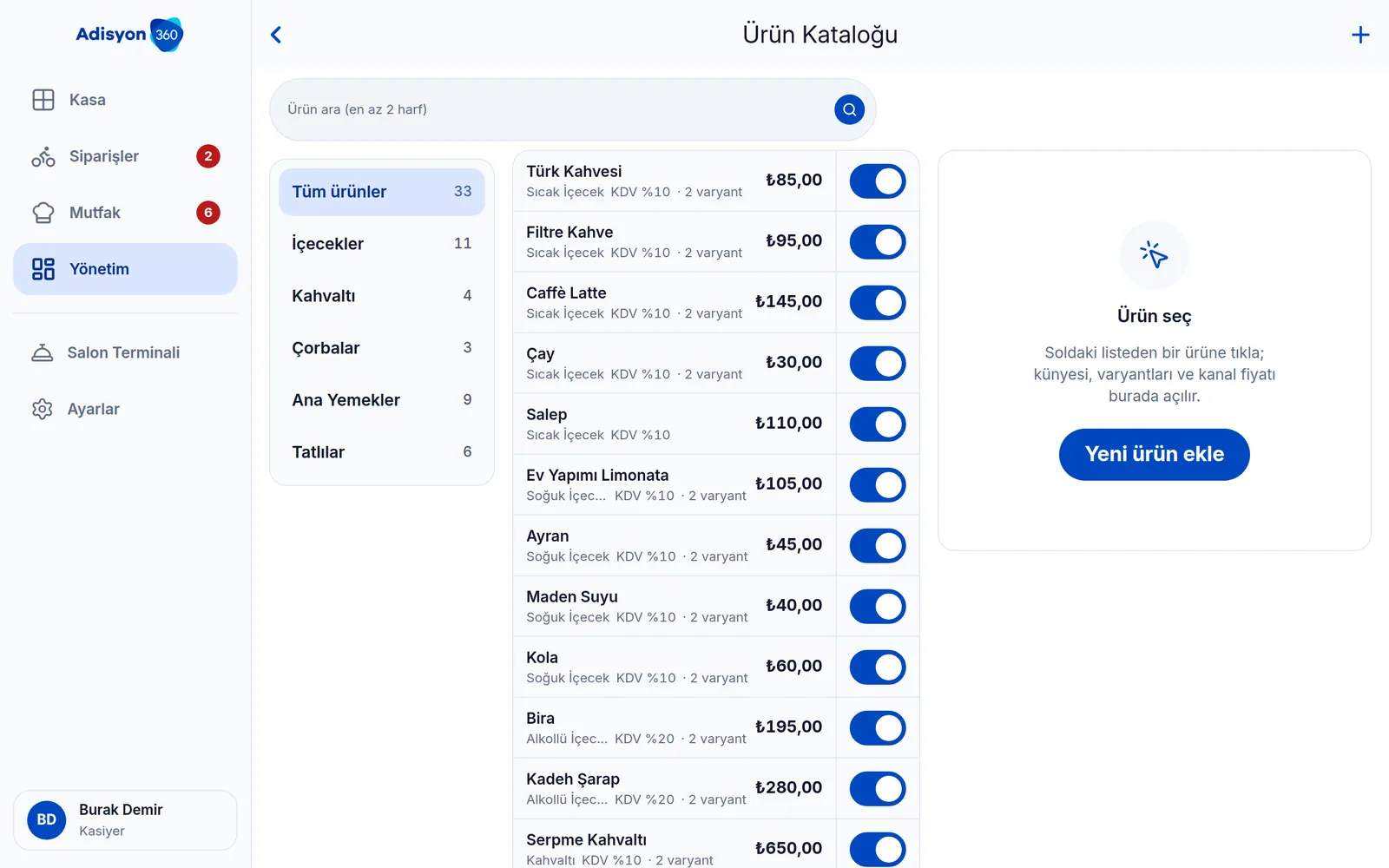Filter by Çorbalar category
1389x868 pixels.
point(382,348)
